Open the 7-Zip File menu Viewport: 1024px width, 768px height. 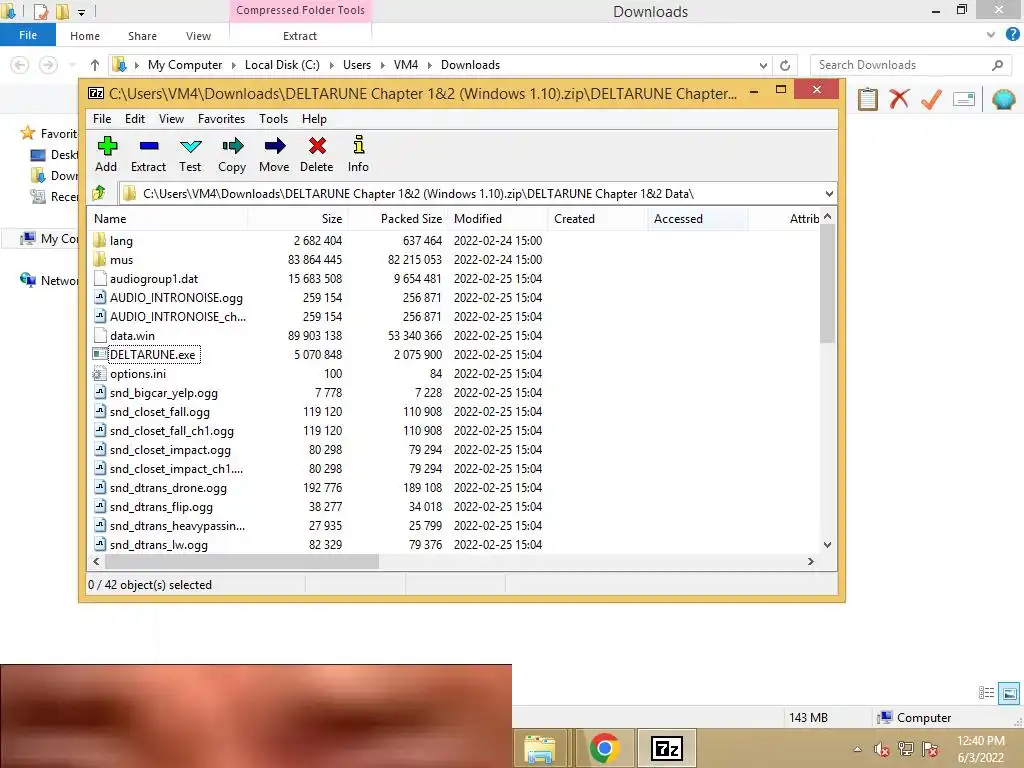[x=102, y=119]
